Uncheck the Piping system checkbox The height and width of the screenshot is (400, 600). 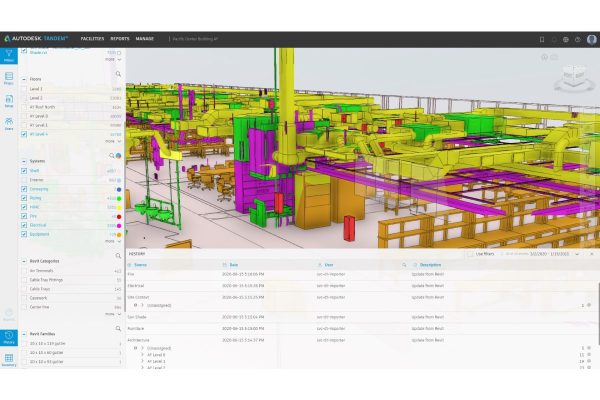coord(24,198)
